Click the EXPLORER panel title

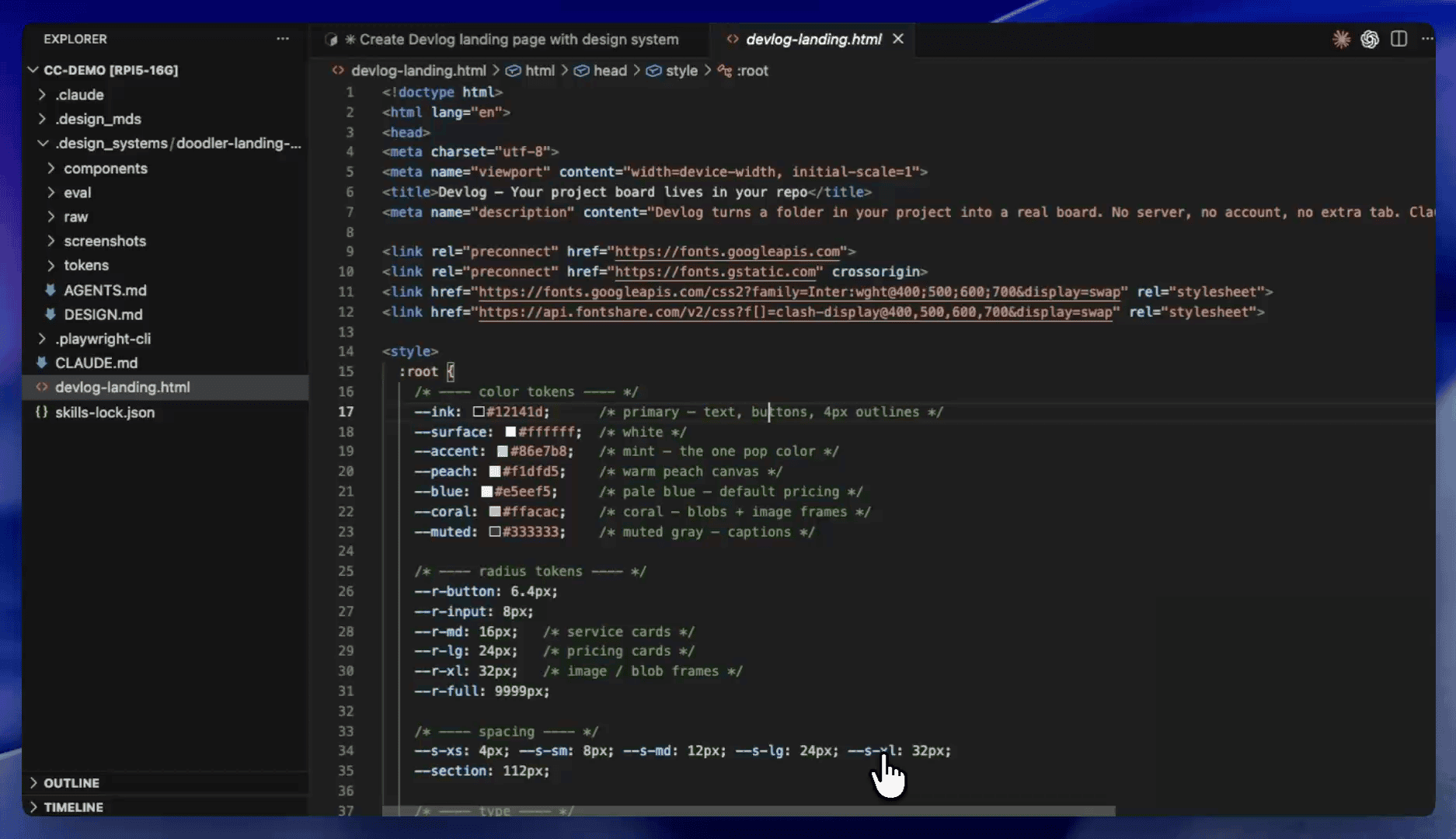75,39
